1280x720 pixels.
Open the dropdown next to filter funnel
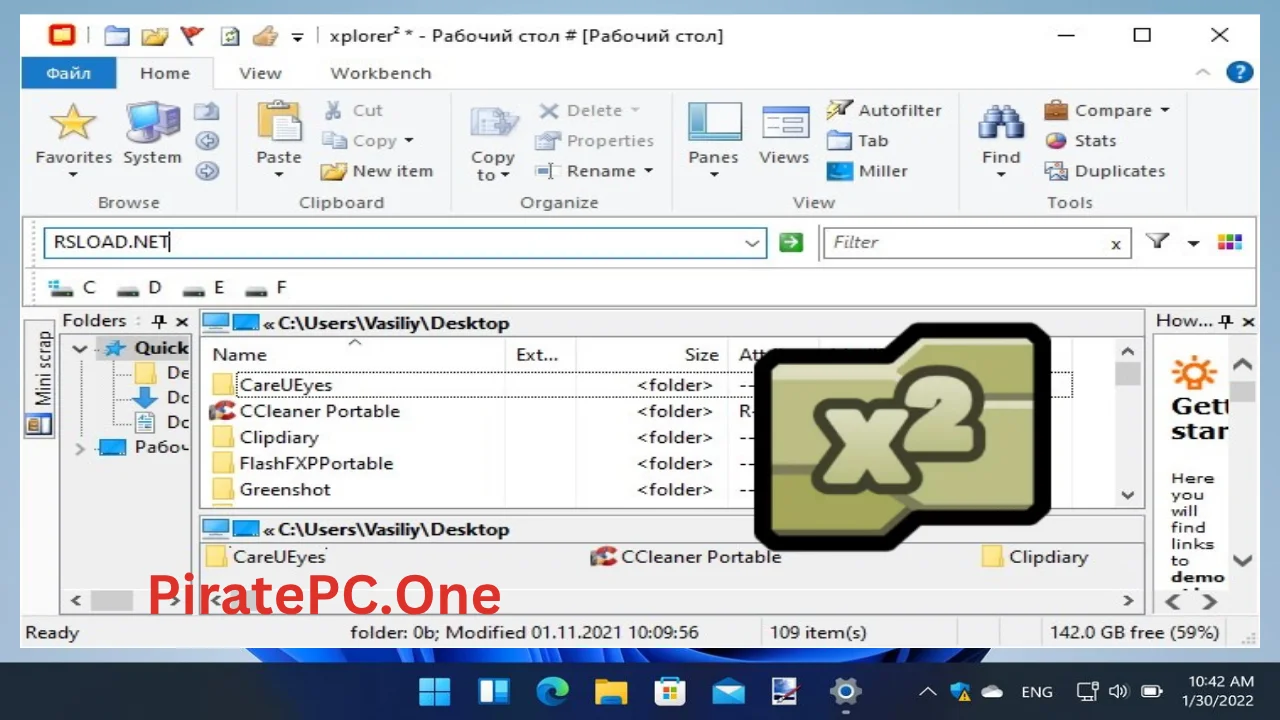coord(1193,243)
